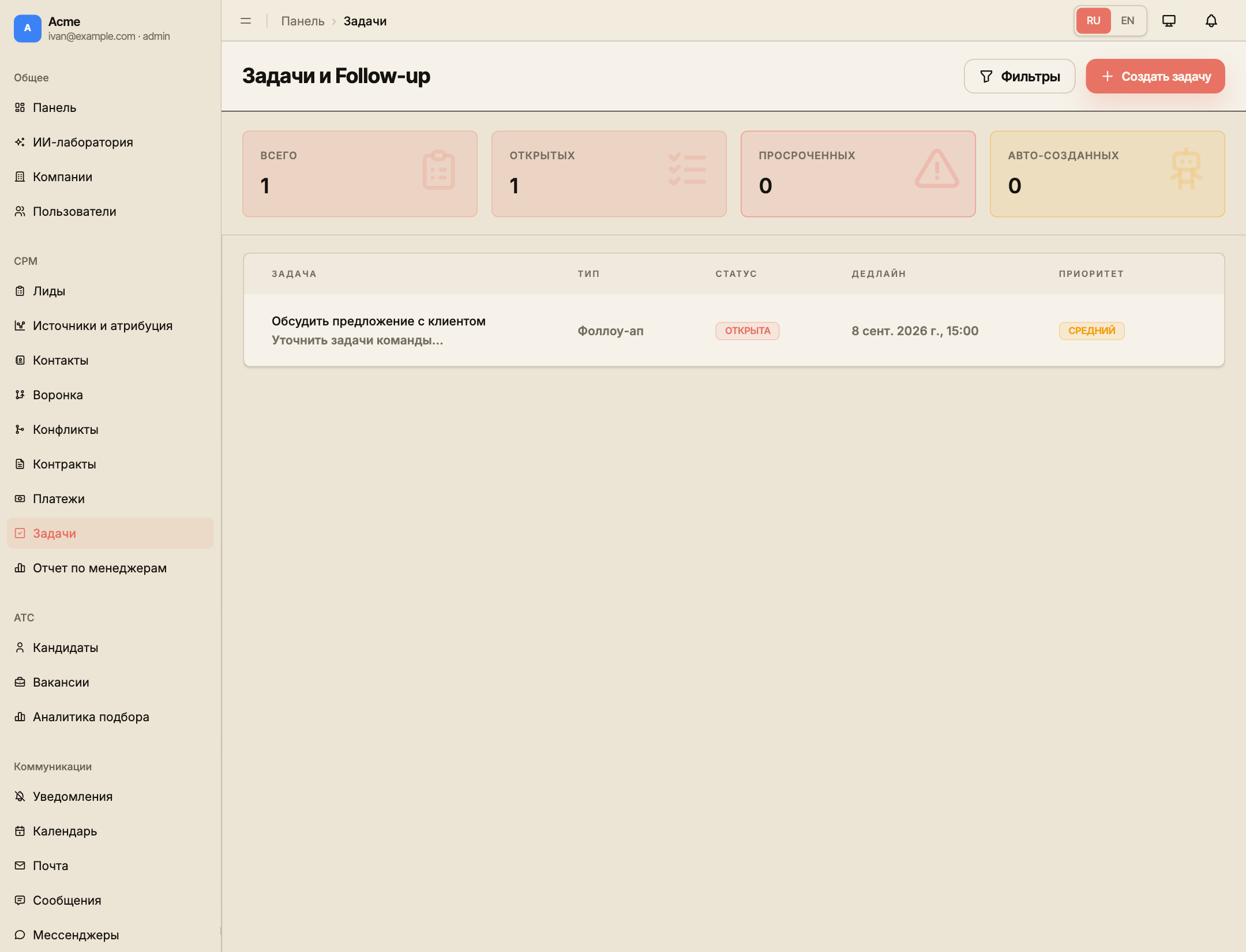Open Контакты section
1246x952 pixels.
click(x=110, y=360)
